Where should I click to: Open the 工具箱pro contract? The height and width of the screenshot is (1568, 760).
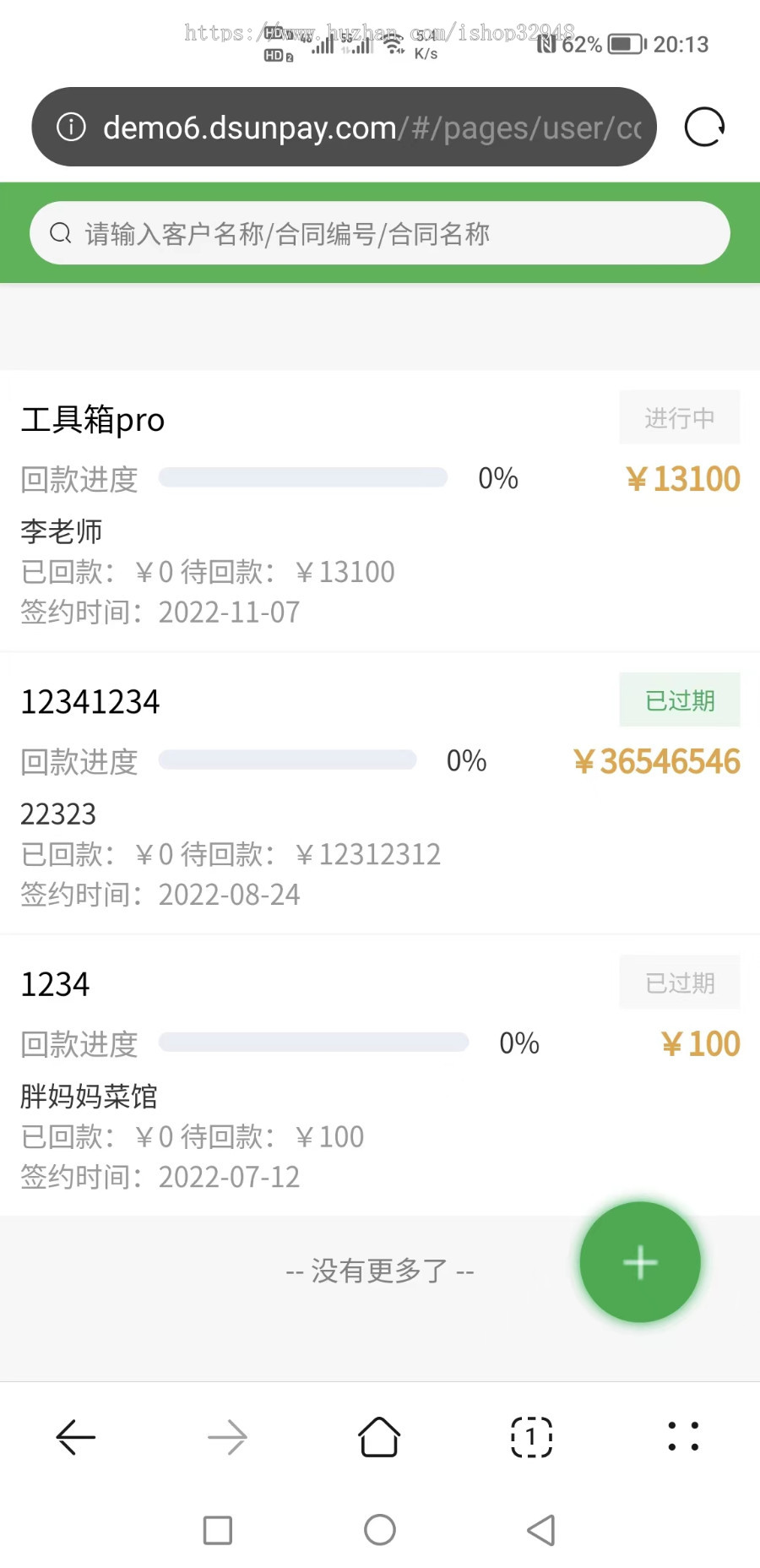(93, 420)
